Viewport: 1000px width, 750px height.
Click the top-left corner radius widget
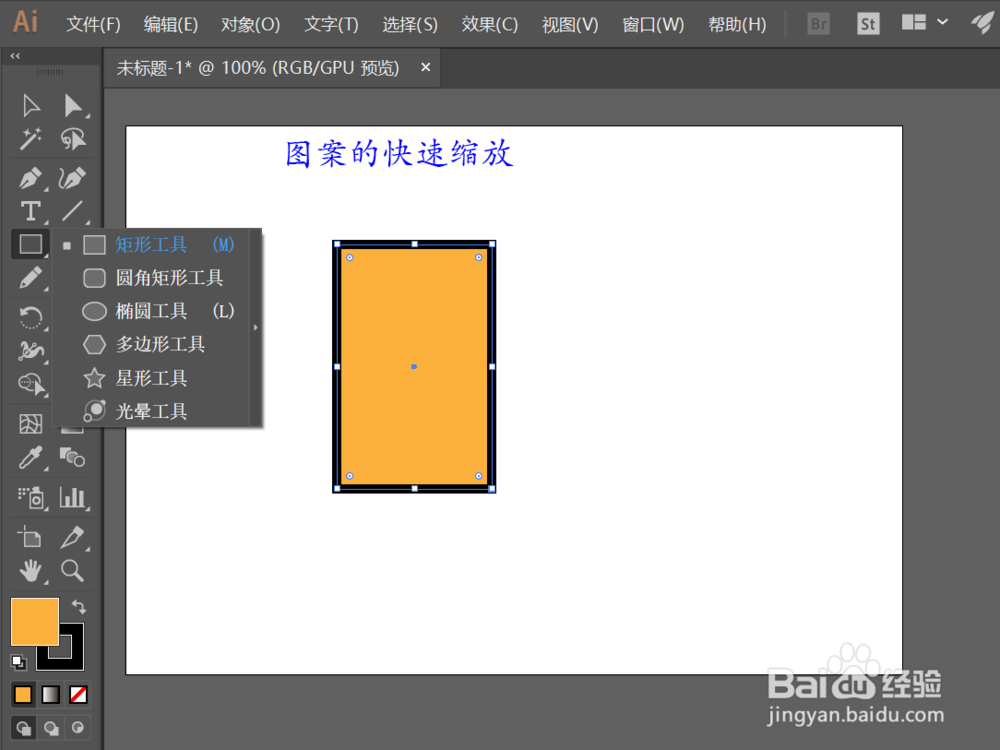point(349,258)
